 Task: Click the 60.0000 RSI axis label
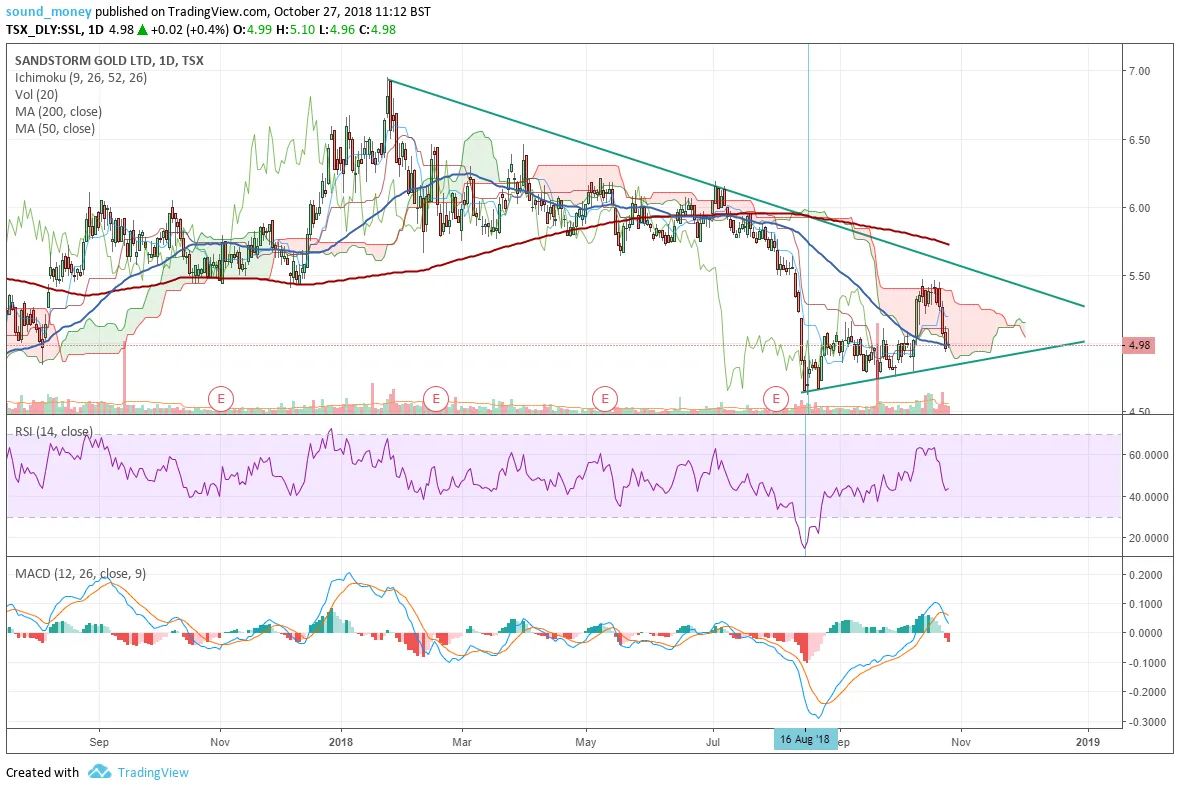pos(1148,454)
